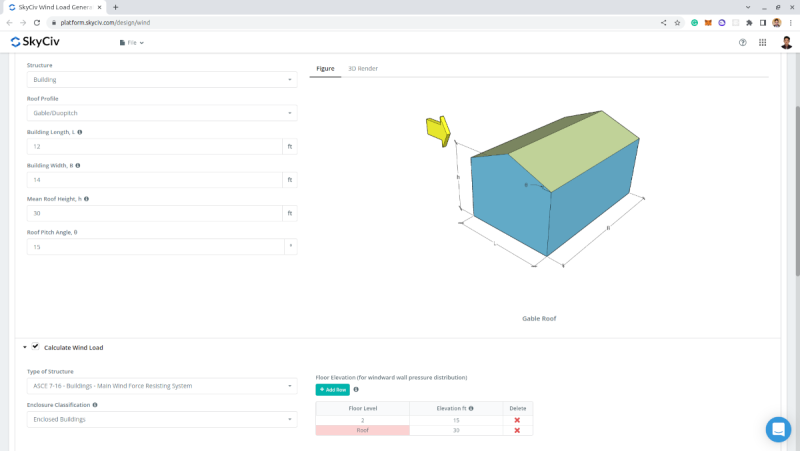
Task: Delete the Roof elevation row
Action: pos(517,431)
